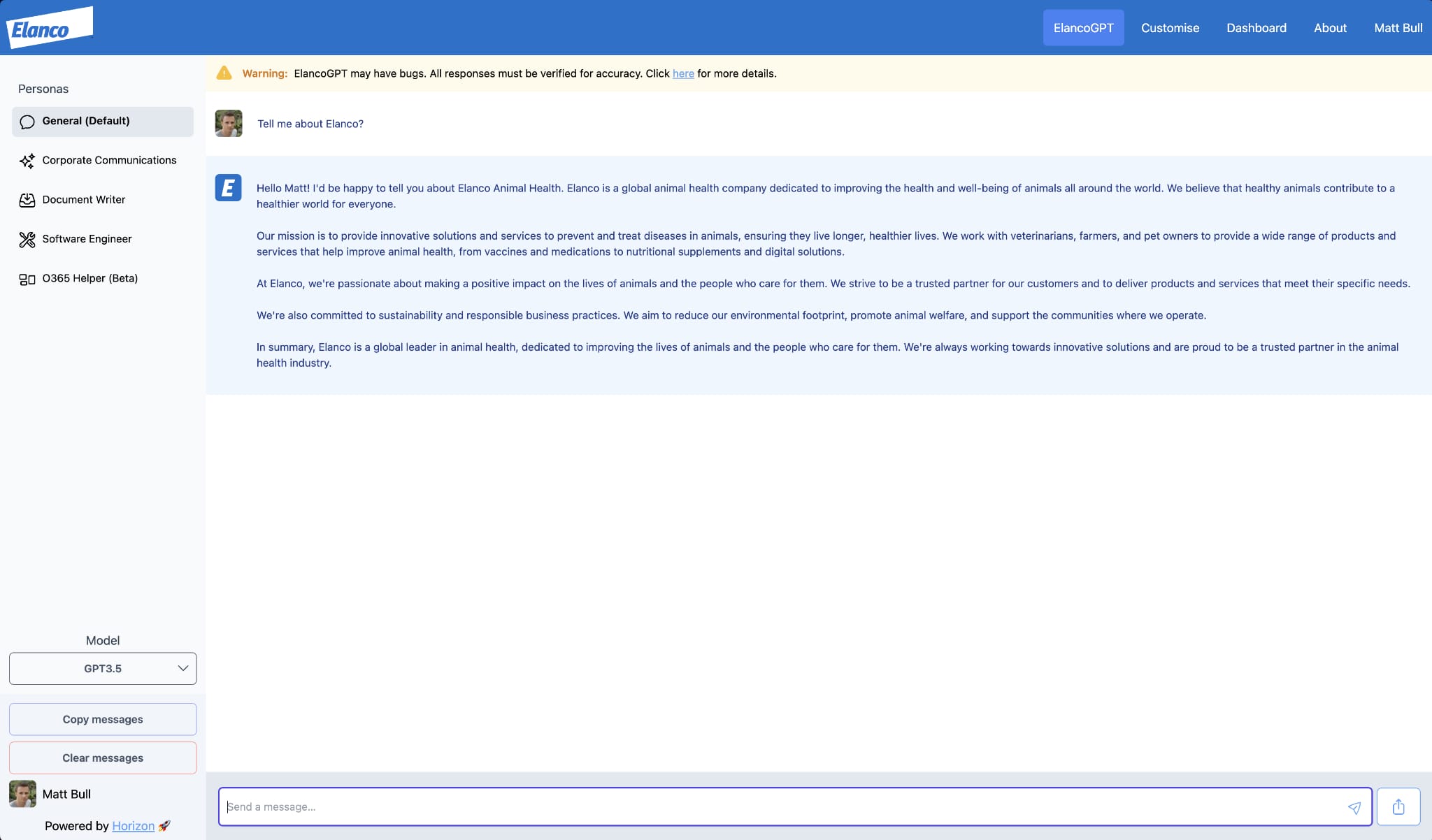Viewport: 1432px width, 840px height.
Task: Open the Horizon link in the footer
Action: 133,826
